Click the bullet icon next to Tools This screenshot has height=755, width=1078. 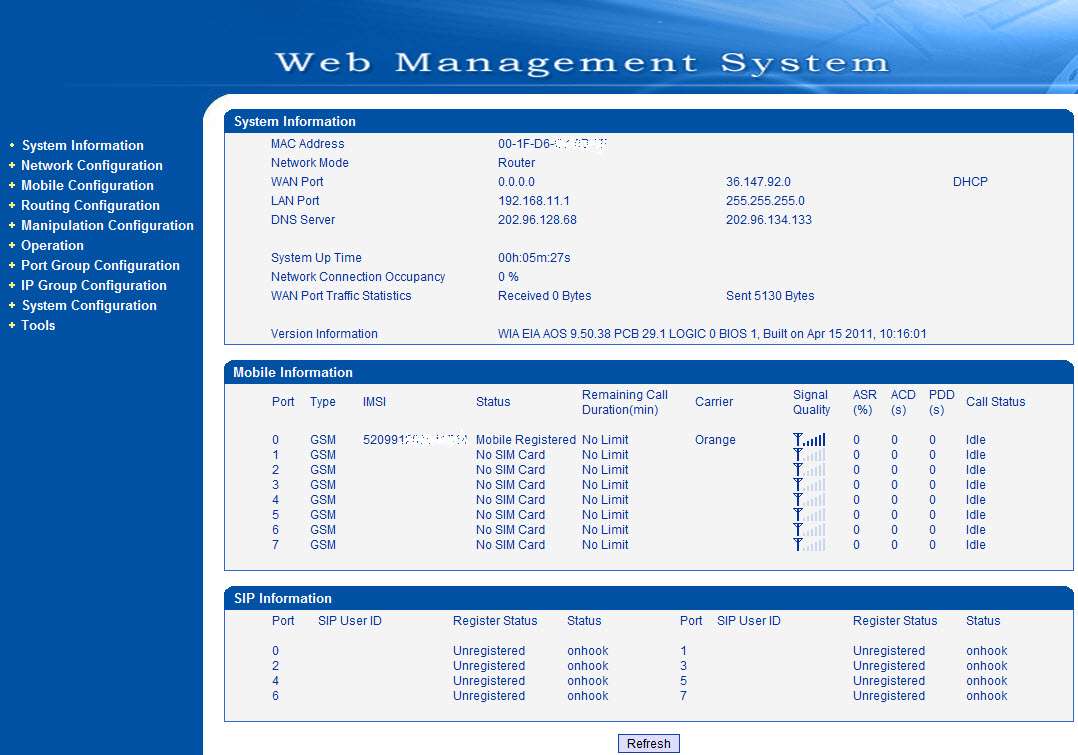point(11,325)
